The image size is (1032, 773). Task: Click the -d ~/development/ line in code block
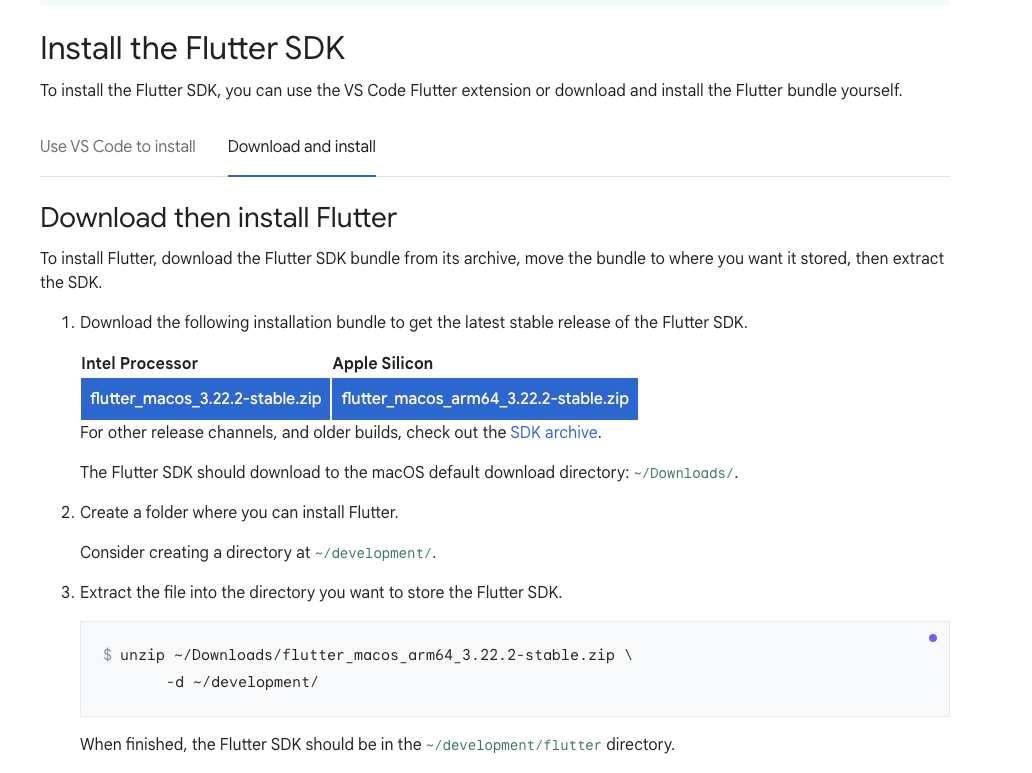pos(242,681)
